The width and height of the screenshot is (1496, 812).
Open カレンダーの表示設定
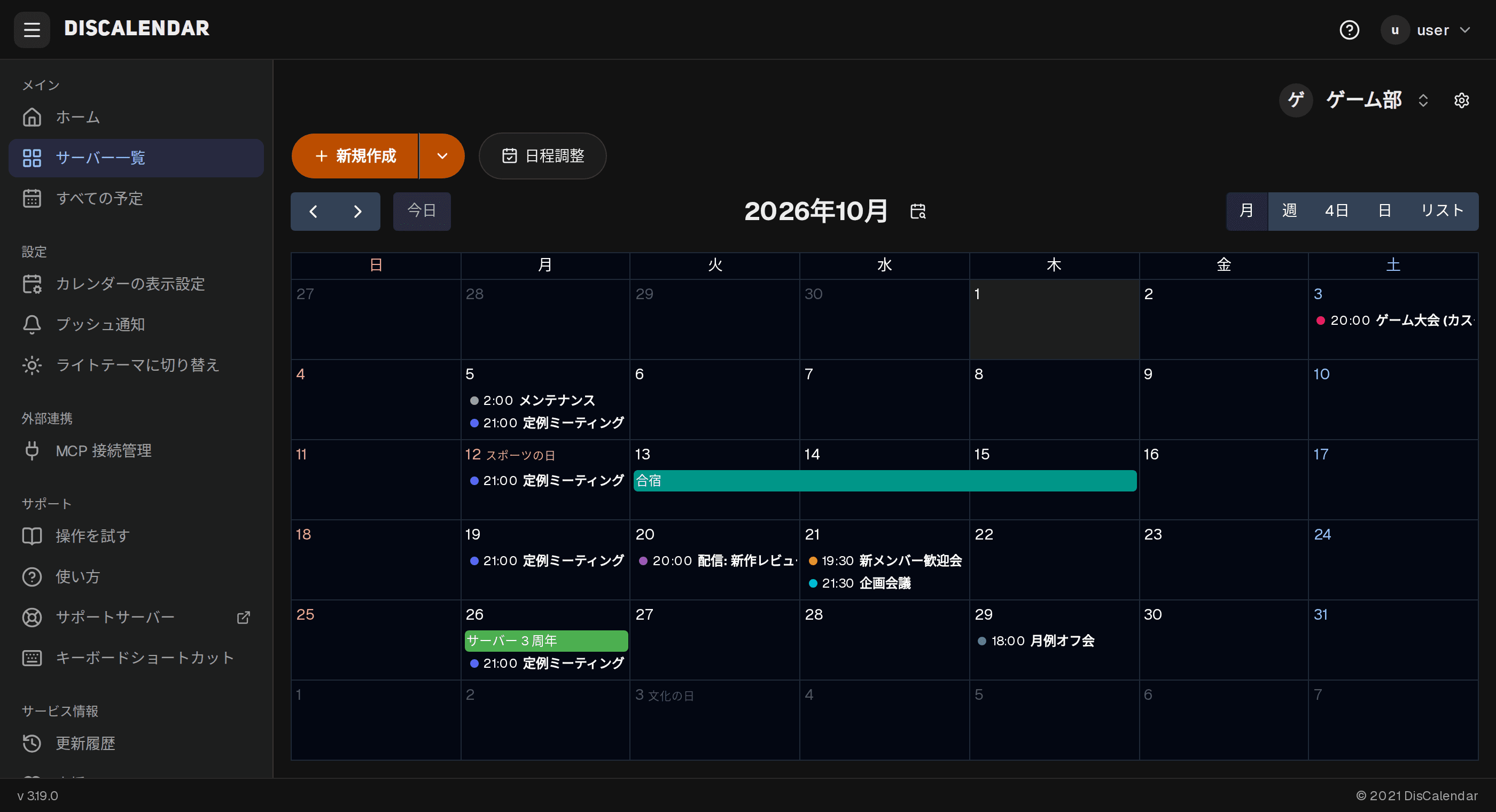pos(136,284)
